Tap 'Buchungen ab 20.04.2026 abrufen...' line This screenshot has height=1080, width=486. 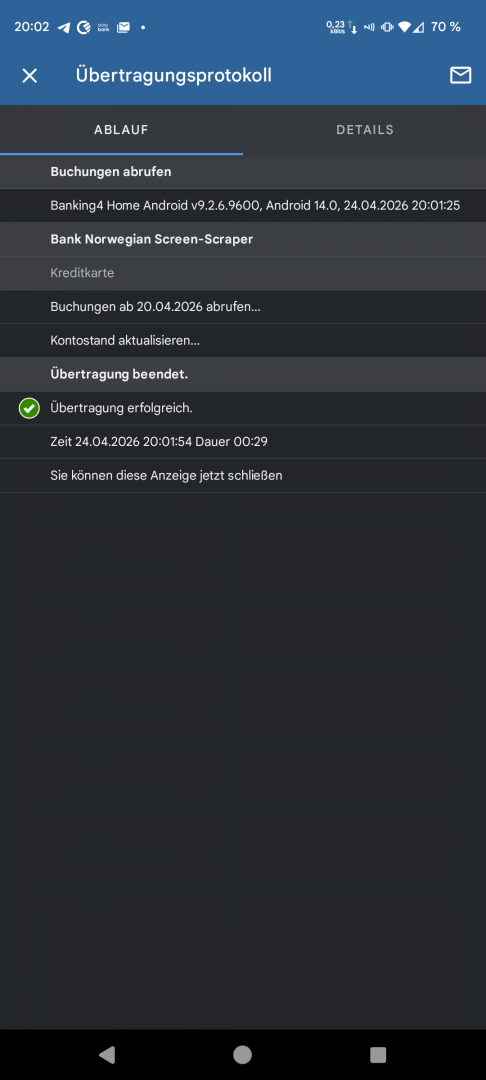(x=243, y=307)
